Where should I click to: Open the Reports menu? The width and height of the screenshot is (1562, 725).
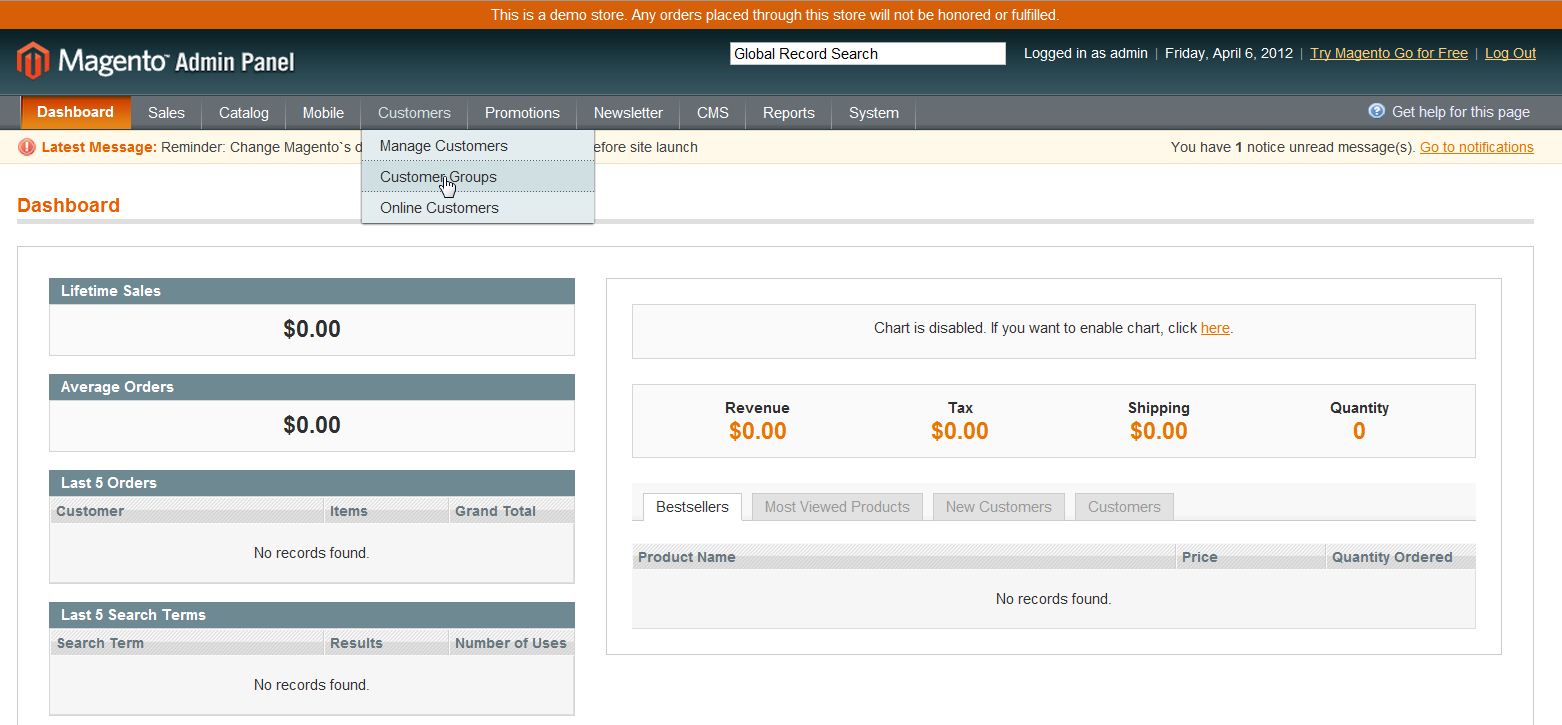click(x=788, y=113)
